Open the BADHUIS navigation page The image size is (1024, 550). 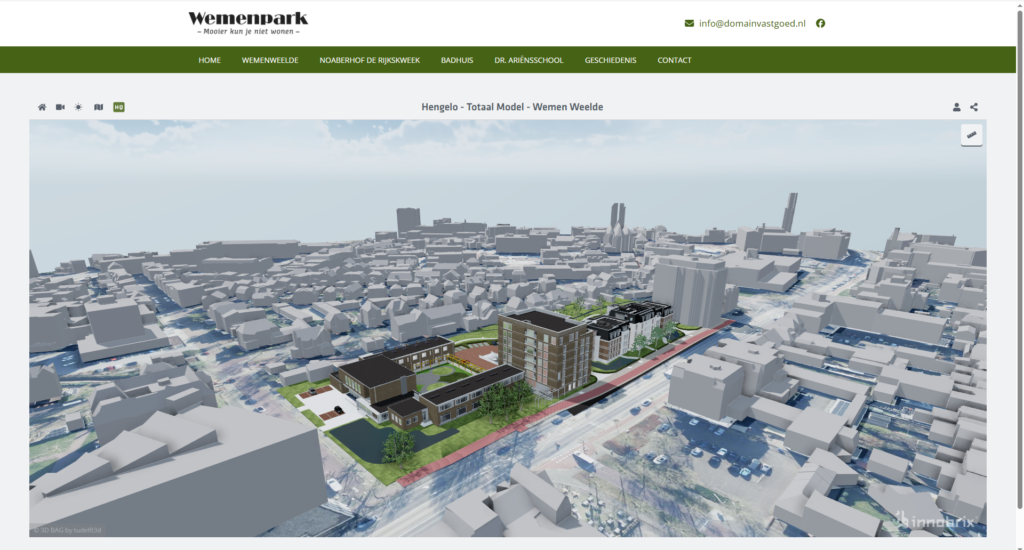[x=457, y=60]
